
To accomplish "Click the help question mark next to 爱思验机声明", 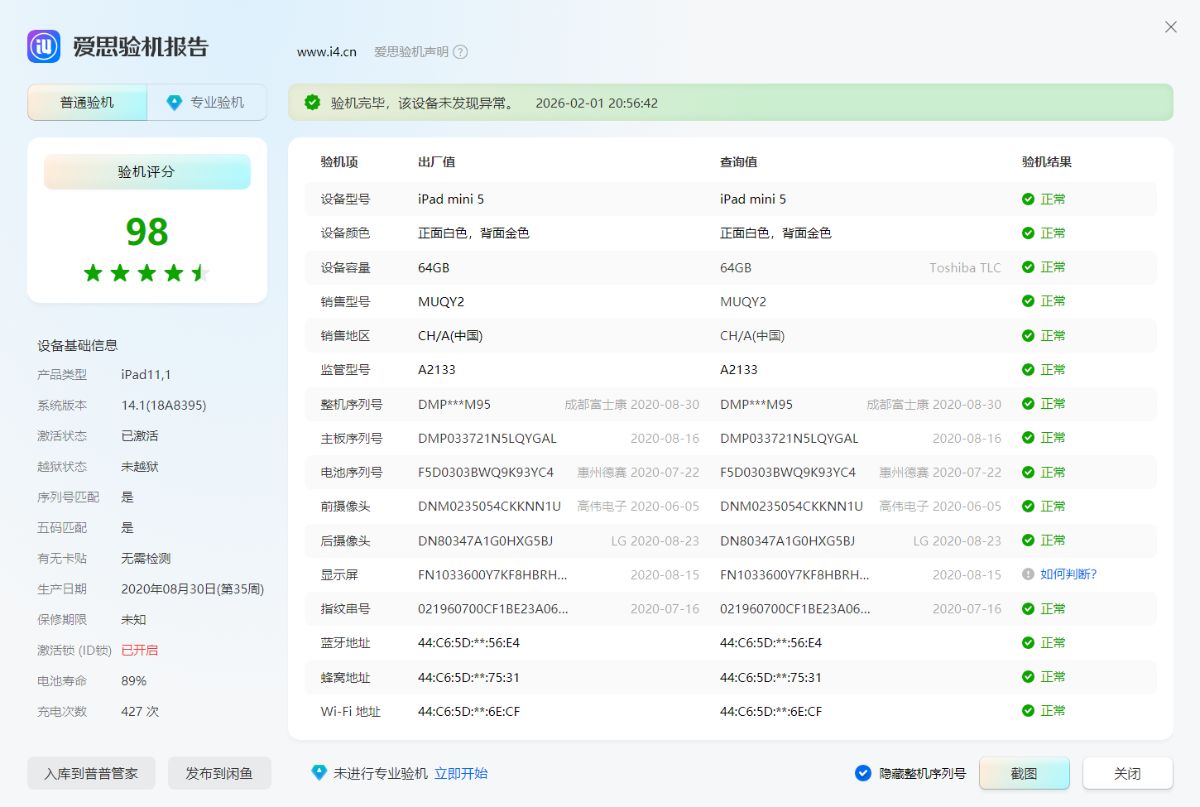I will [x=460, y=52].
